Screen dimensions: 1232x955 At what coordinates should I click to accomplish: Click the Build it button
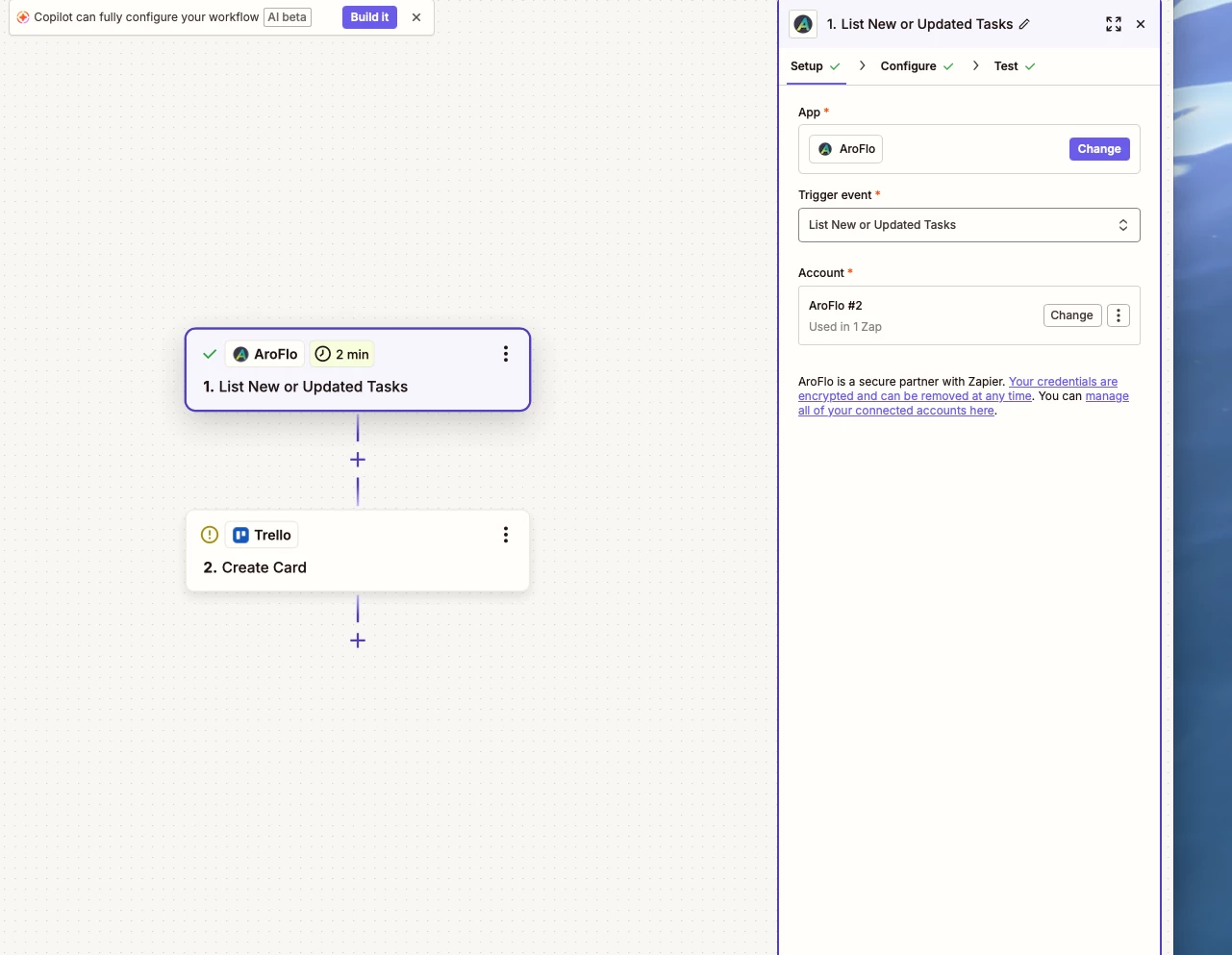coord(369,17)
